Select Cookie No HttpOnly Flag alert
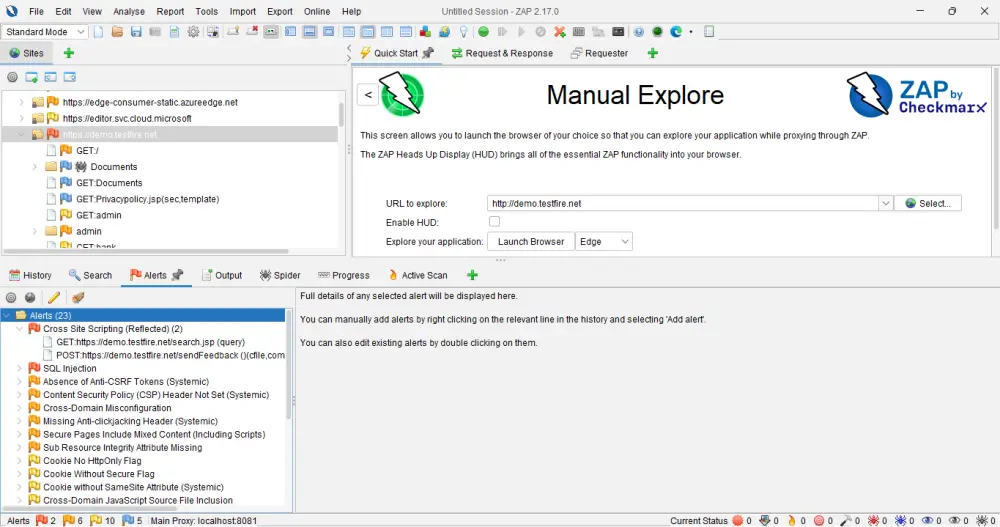The width and height of the screenshot is (1000, 527). (x=92, y=461)
